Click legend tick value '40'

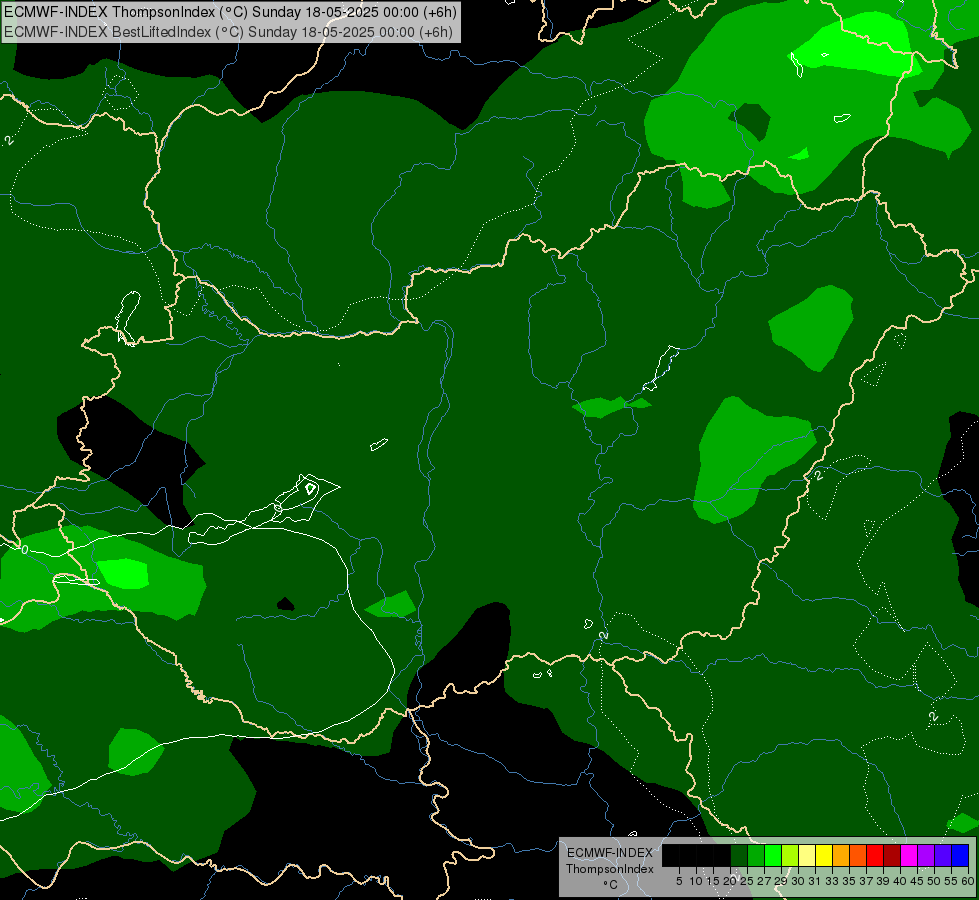tap(900, 881)
